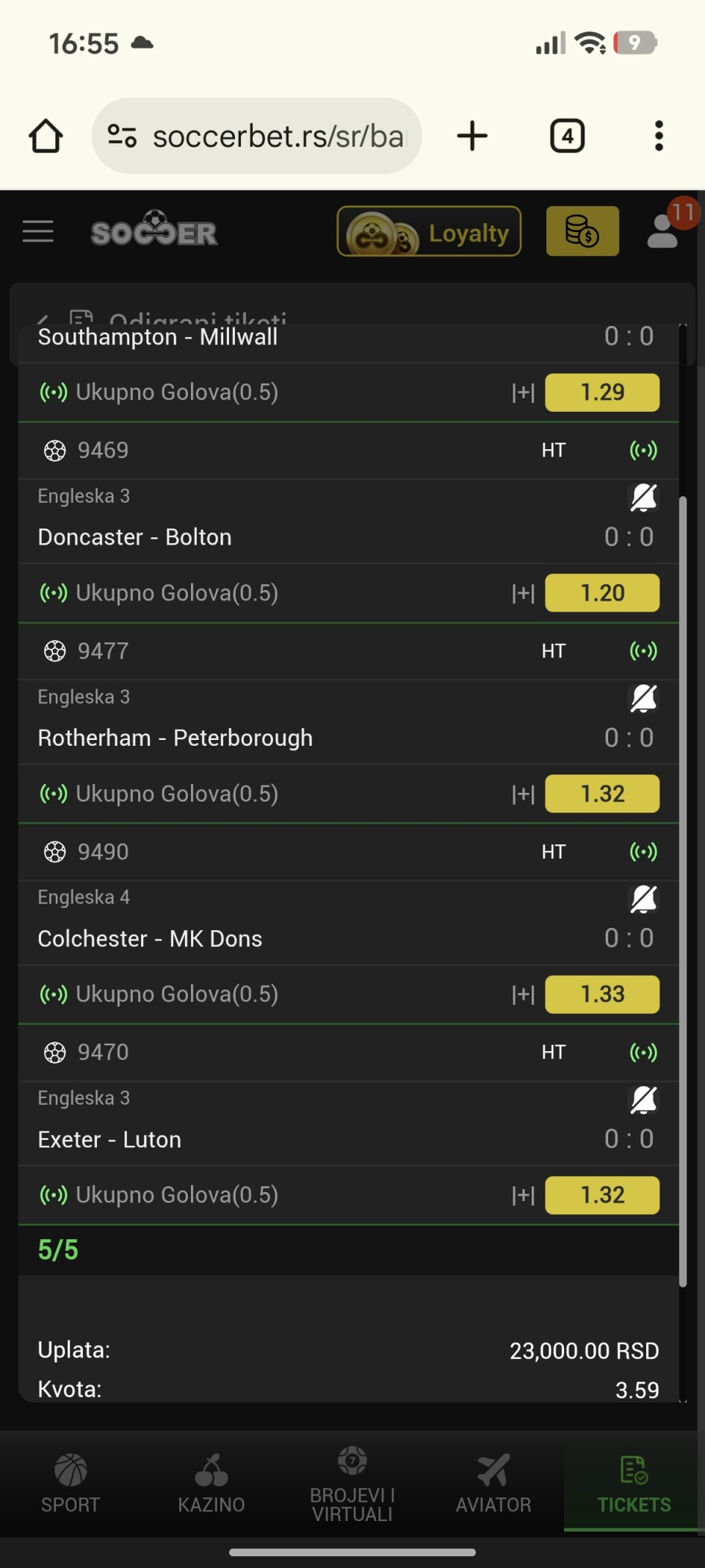The width and height of the screenshot is (705, 1568).
Task: Open the Loyalty coins page
Action: coord(429,232)
